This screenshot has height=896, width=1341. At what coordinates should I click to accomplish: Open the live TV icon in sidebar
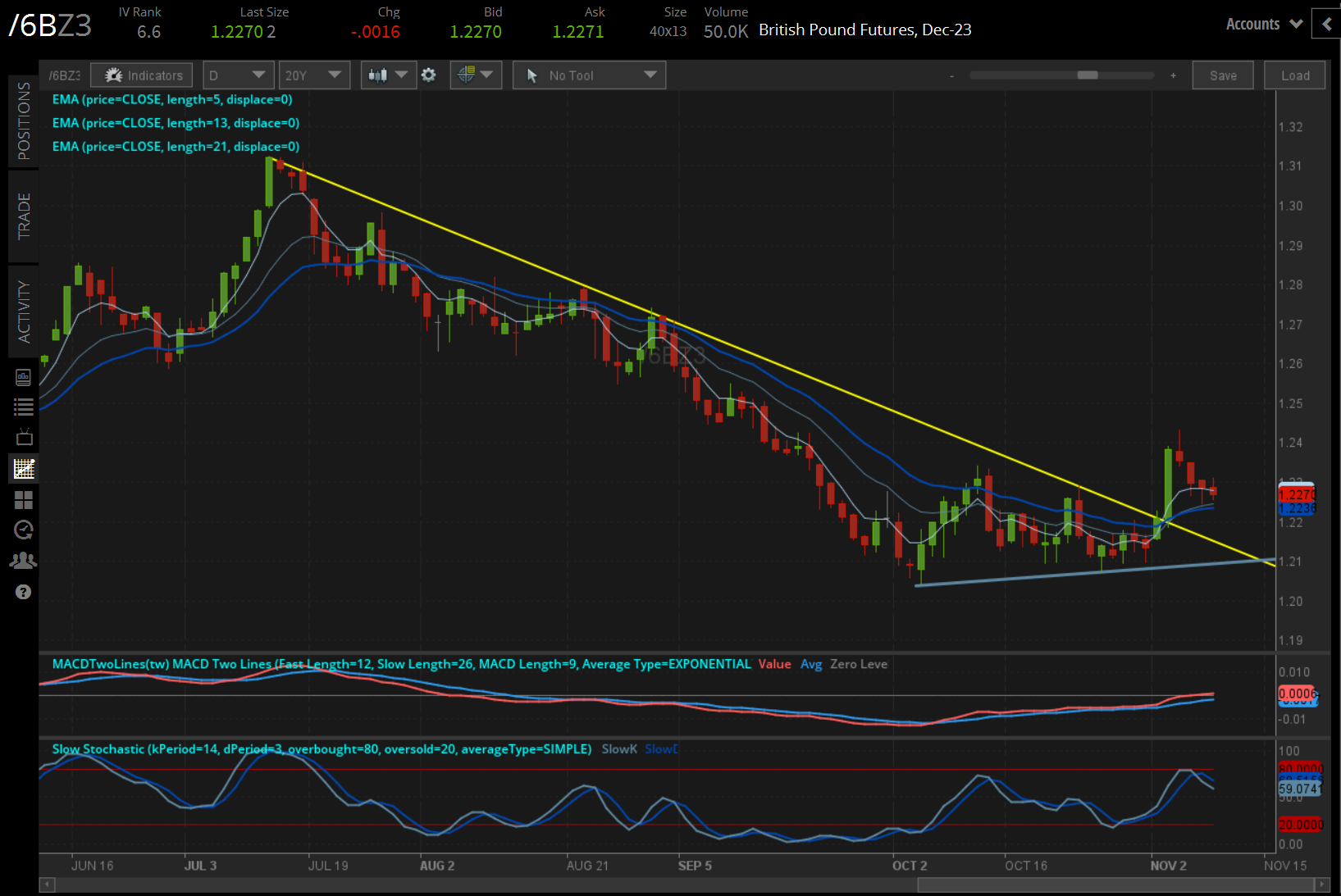pos(23,437)
